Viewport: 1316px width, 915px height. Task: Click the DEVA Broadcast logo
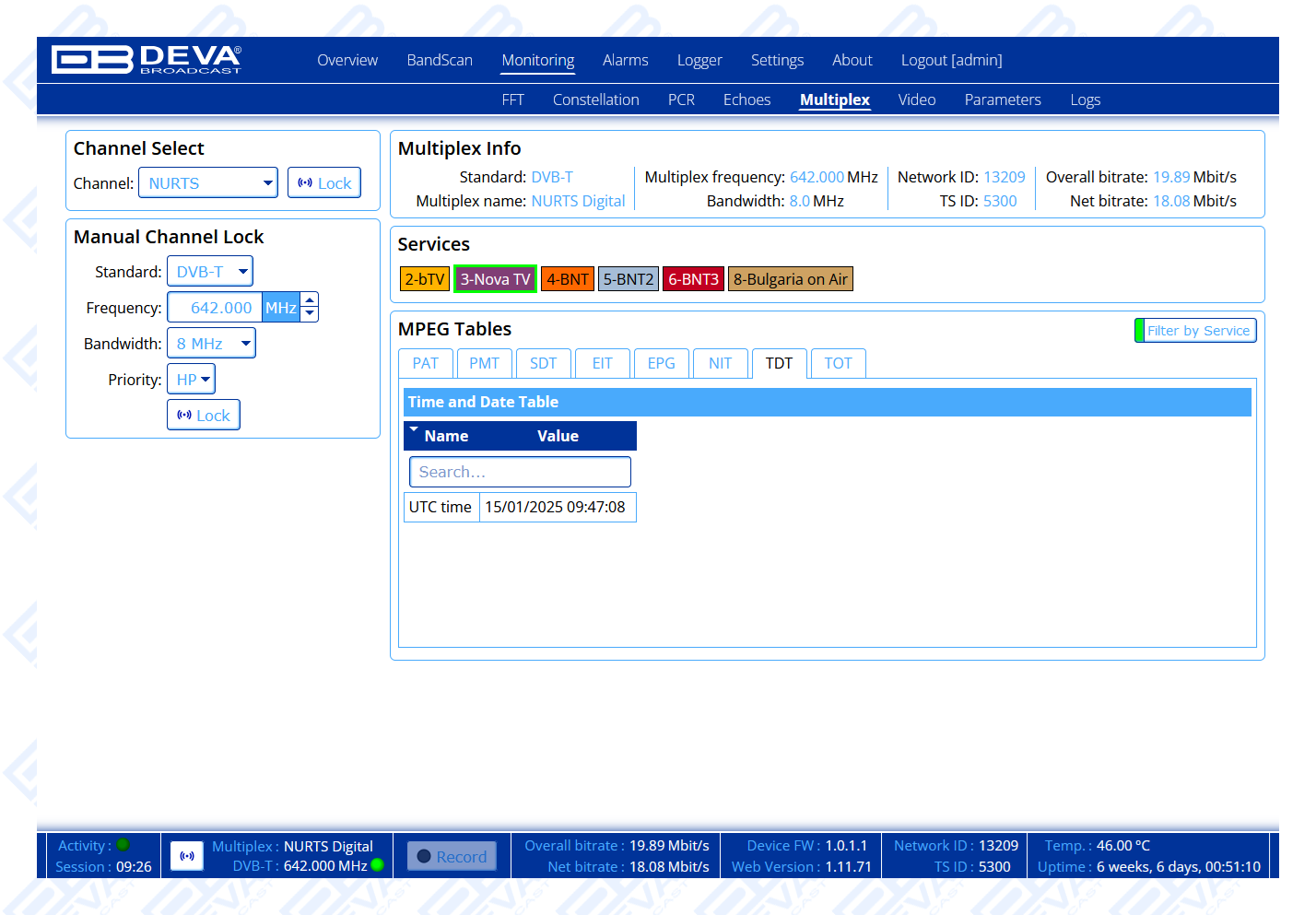147,60
